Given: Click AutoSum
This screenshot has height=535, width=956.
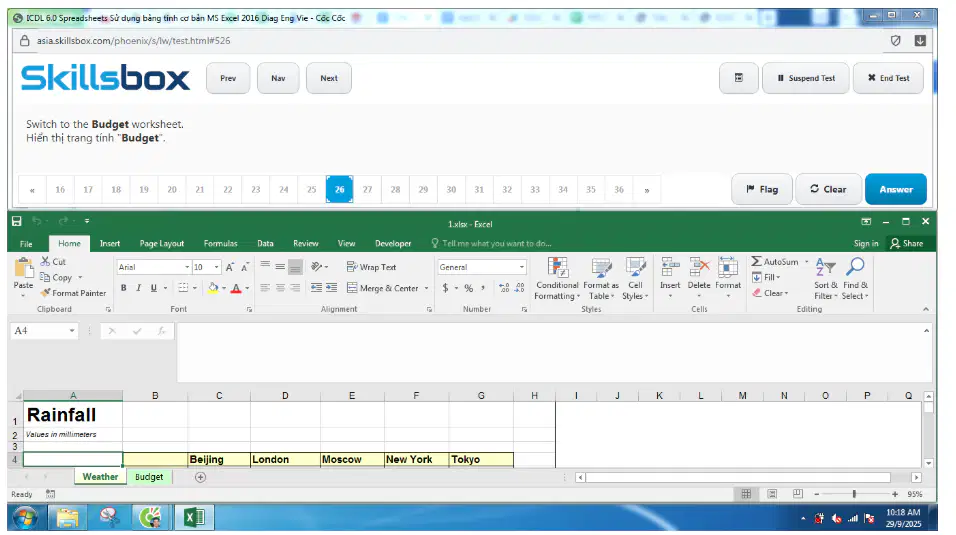Looking at the screenshot, I should [x=775, y=261].
